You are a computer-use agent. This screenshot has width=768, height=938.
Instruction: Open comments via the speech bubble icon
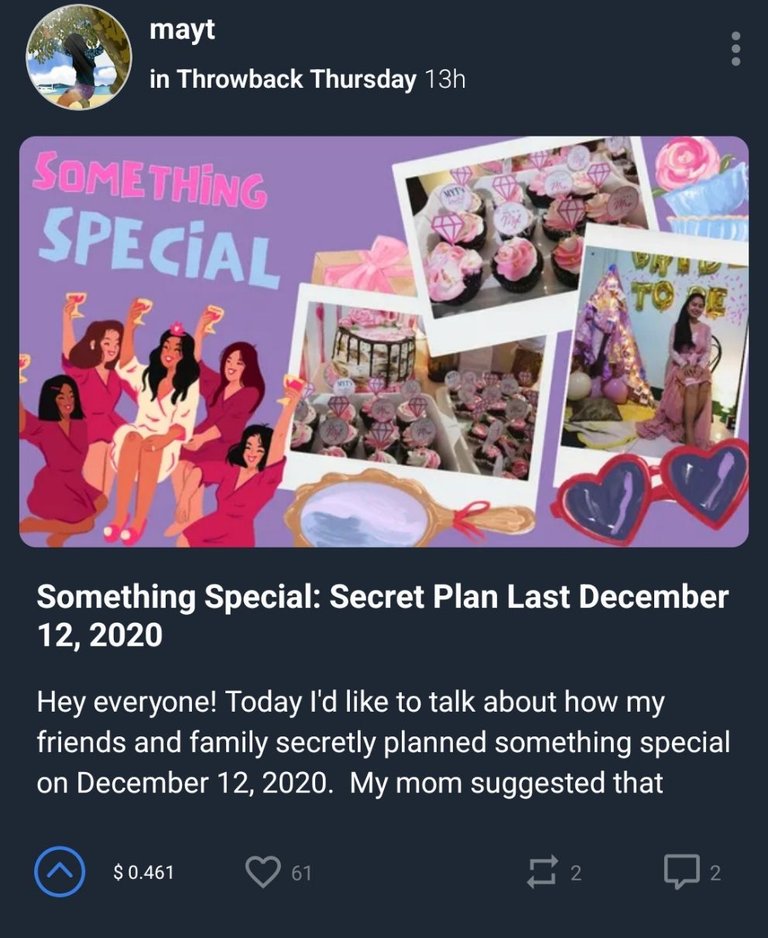click(x=681, y=872)
